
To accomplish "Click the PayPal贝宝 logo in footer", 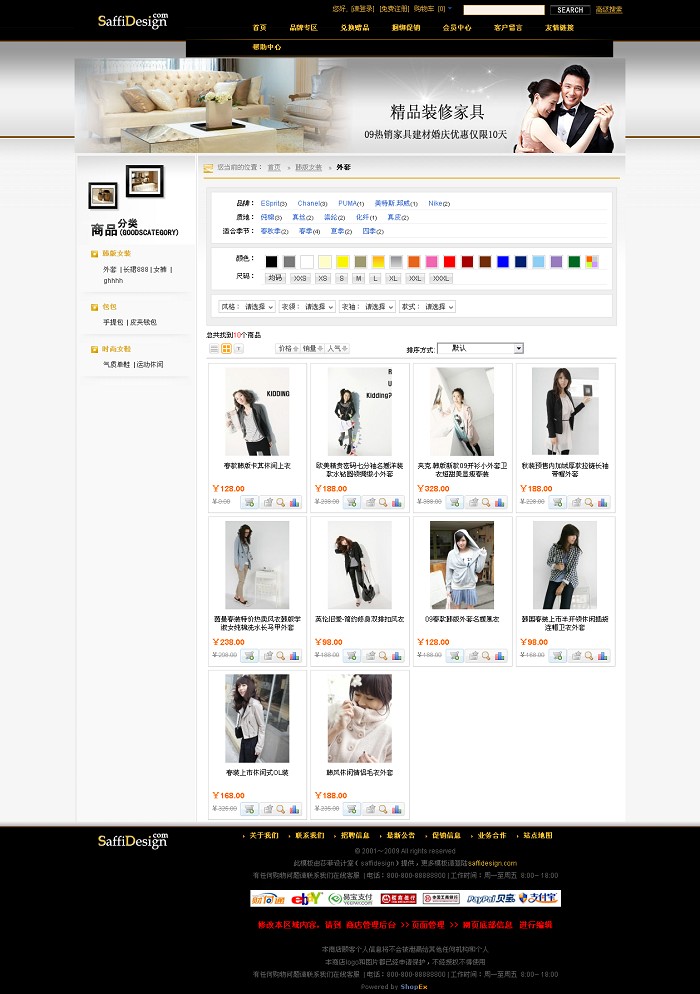I will coord(491,898).
